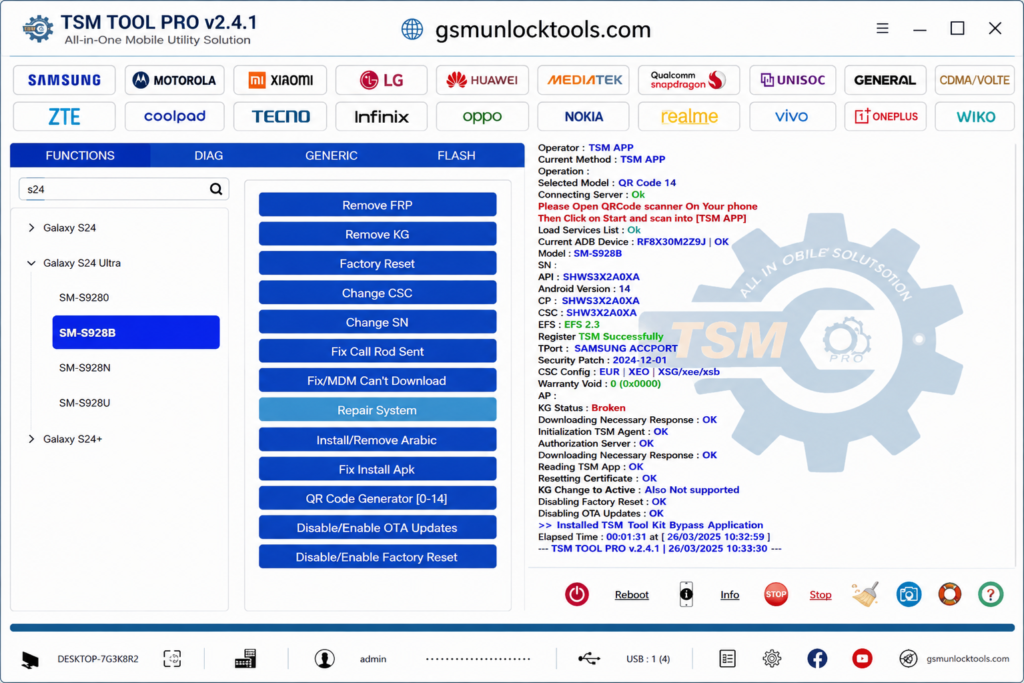Viewport: 1024px width, 683px height.
Task: Clear the log with broom icon
Action: (865, 594)
